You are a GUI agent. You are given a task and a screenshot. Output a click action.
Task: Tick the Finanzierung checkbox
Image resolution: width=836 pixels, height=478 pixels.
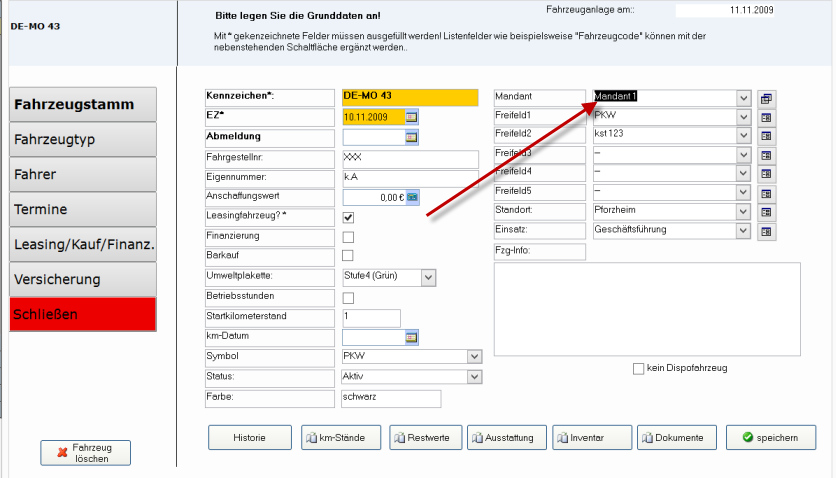pyautogui.click(x=348, y=237)
